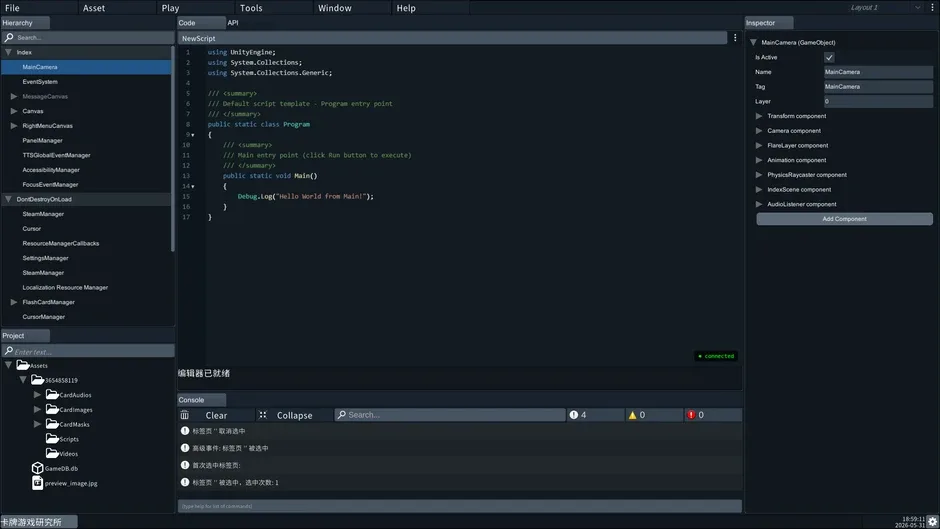
Task: Click the console command input field
Action: (x=460, y=506)
